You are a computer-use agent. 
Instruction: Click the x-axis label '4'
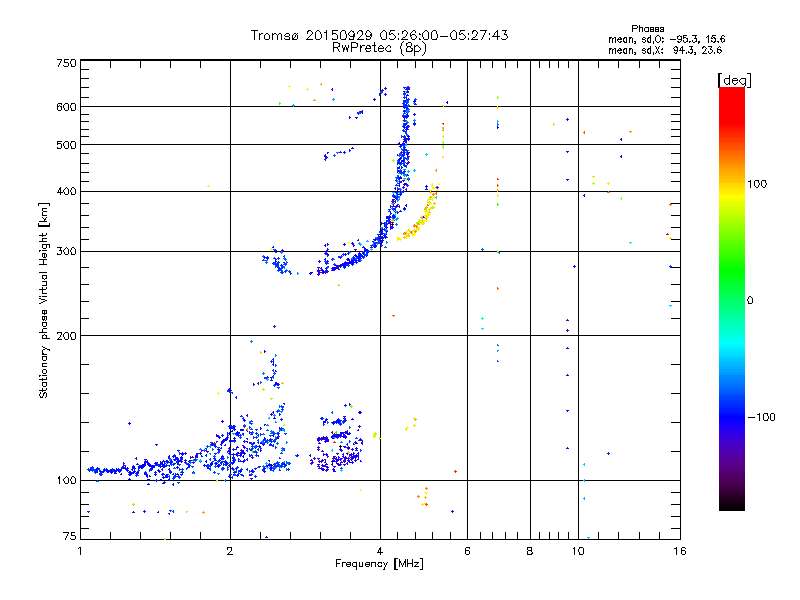coord(380,551)
